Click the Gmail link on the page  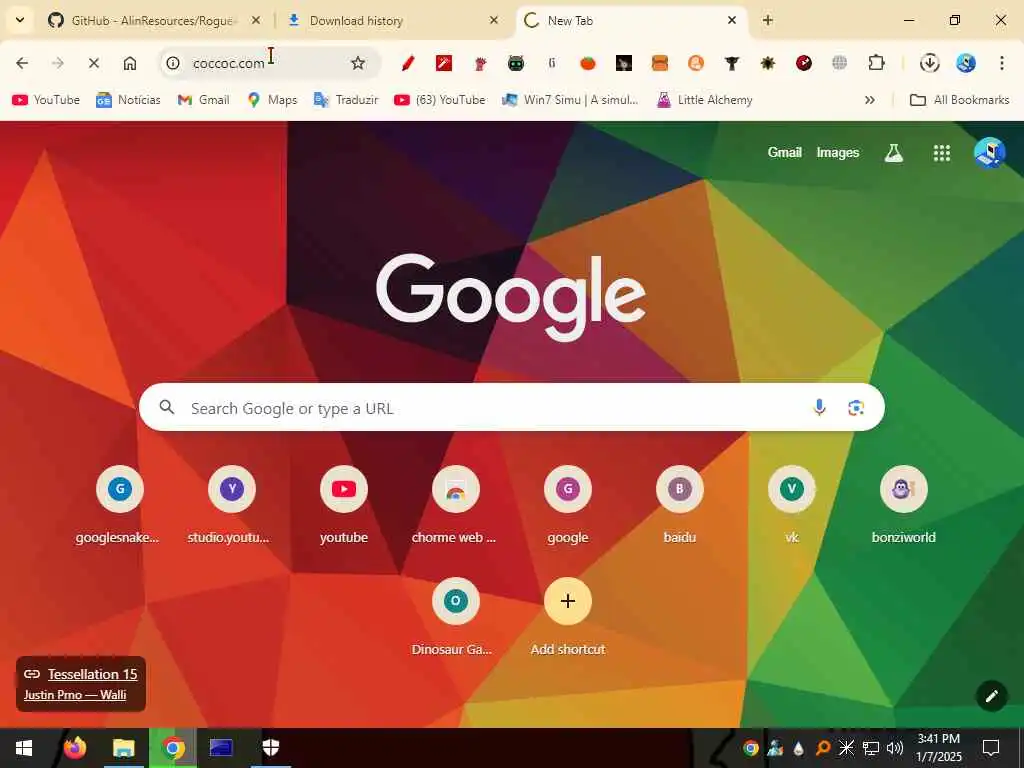(784, 153)
